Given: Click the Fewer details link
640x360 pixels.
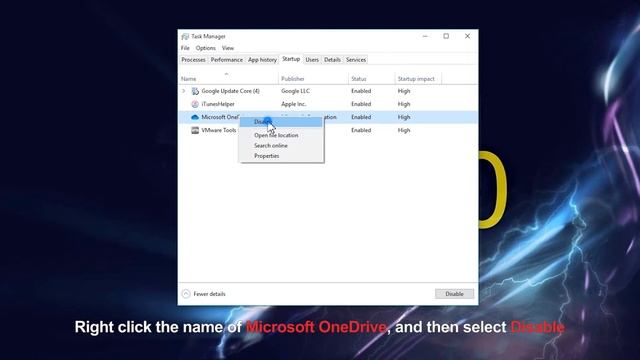Looking at the screenshot, I should point(209,294).
